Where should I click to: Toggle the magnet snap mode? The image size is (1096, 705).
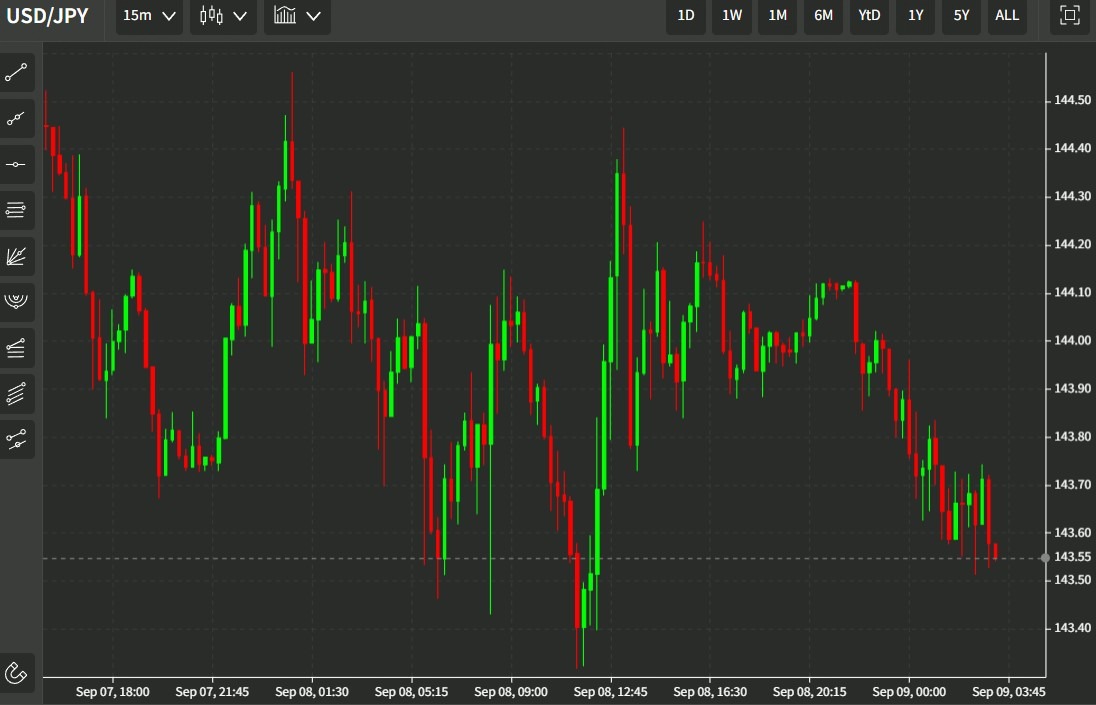pyautogui.click(x=17, y=672)
